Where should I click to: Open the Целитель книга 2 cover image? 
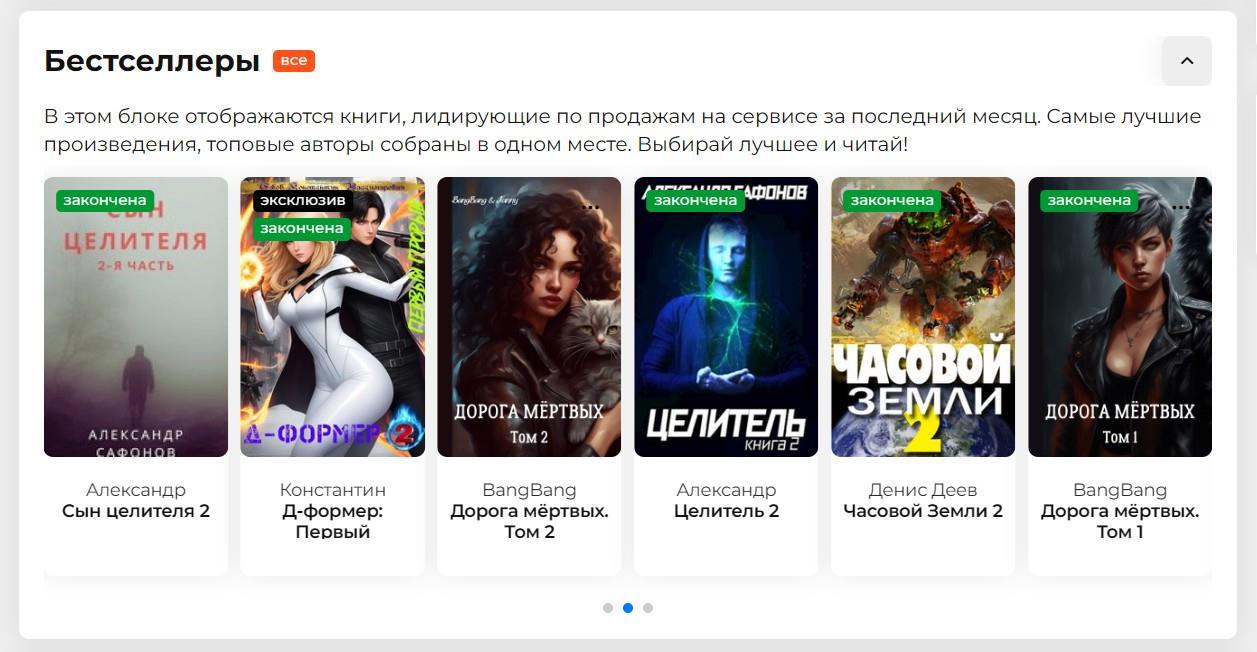tap(726, 317)
